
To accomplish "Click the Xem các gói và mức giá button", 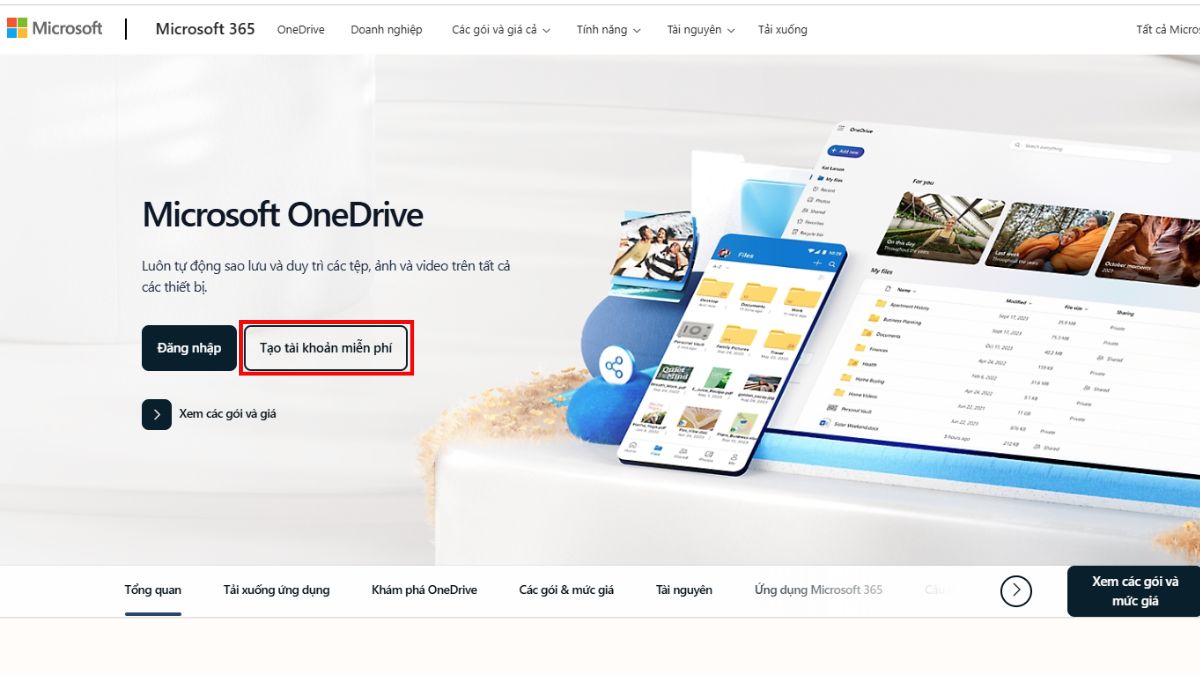I will point(1135,591).
